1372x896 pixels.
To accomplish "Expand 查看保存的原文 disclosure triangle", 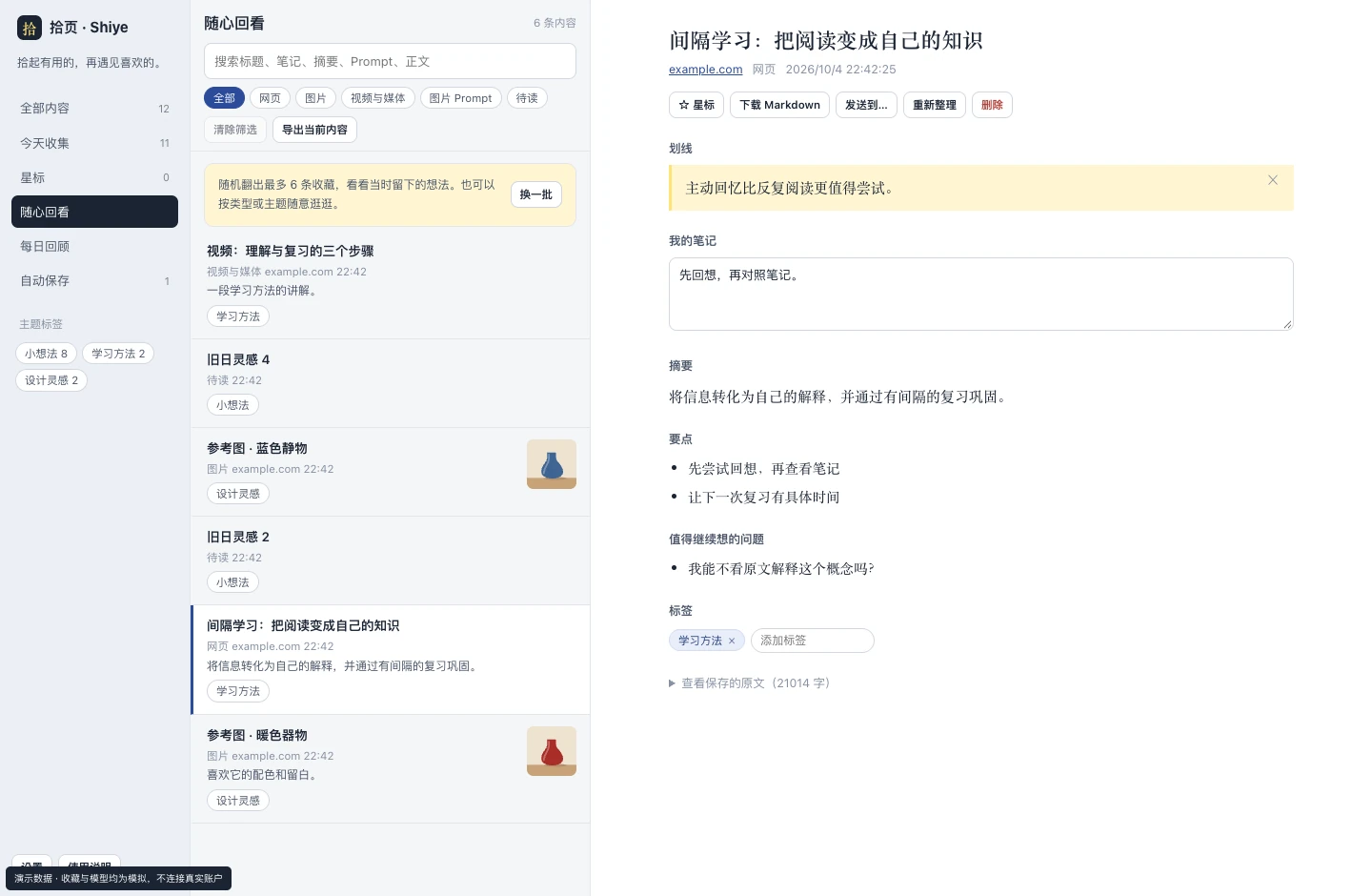I will pyautogui.click(x=673, y=683).
